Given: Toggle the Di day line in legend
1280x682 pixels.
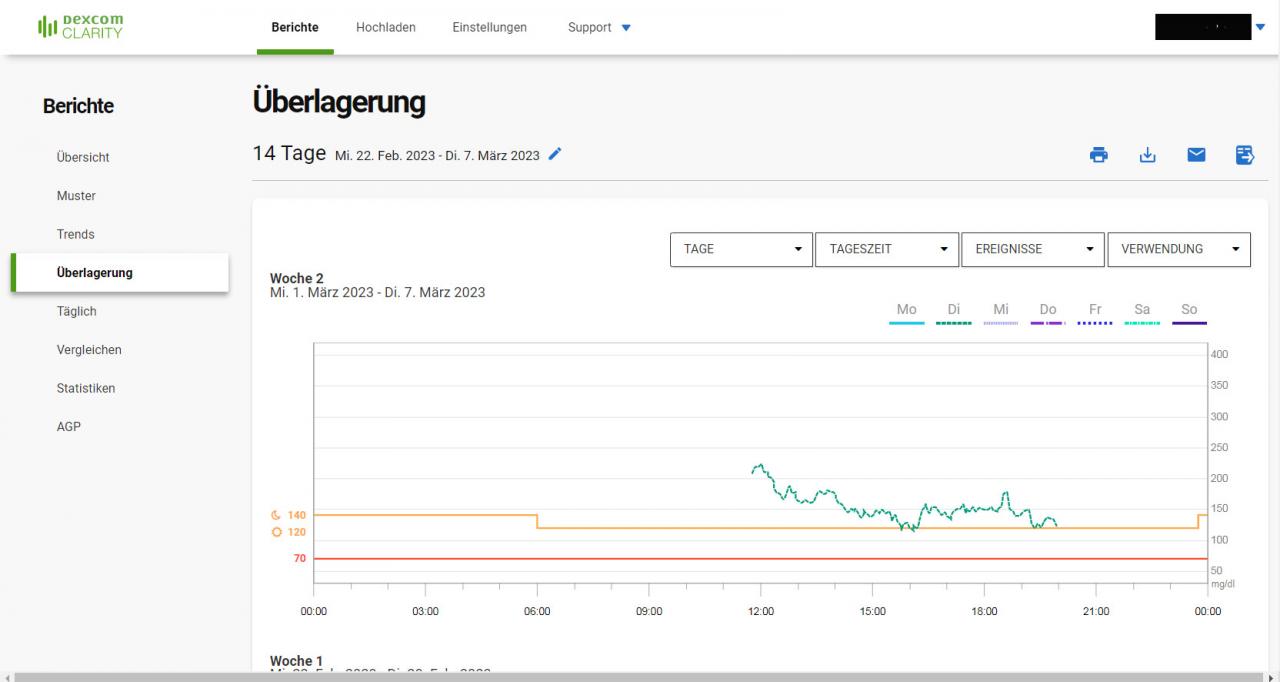Looking at the screenshot, I should tap(953, 314).
